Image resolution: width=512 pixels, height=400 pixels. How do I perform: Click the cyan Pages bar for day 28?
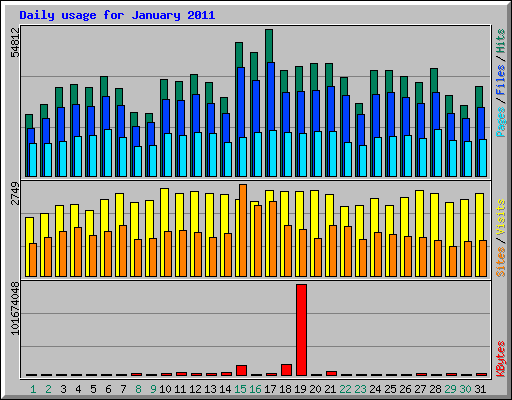[438, 153]
